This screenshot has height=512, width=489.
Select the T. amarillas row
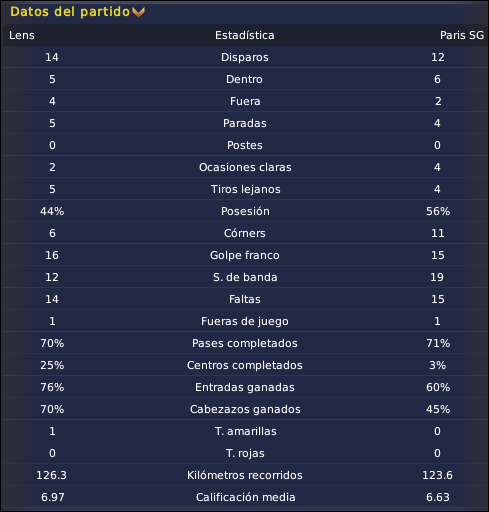point(245,431)
